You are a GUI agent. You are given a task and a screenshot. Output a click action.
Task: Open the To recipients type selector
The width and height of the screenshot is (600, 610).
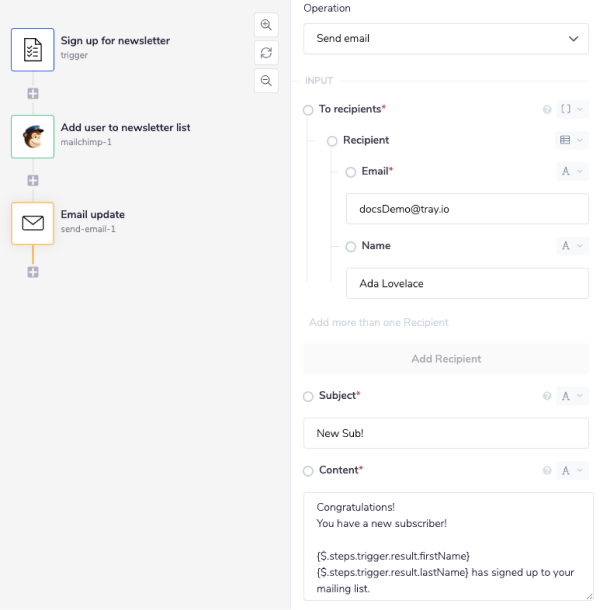[x=572, y=109]
